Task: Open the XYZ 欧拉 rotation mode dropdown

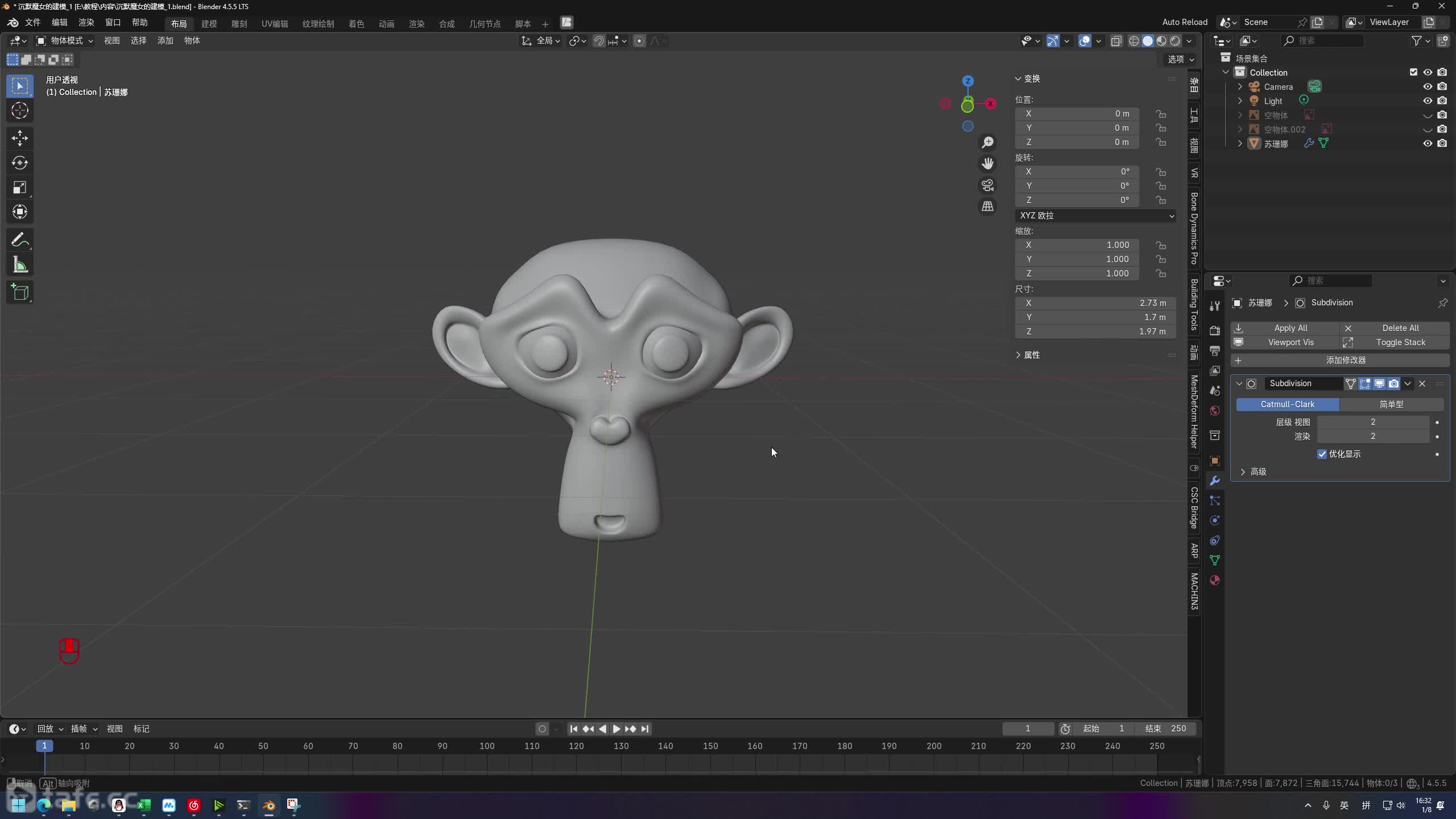Action: coord(1095,216)
